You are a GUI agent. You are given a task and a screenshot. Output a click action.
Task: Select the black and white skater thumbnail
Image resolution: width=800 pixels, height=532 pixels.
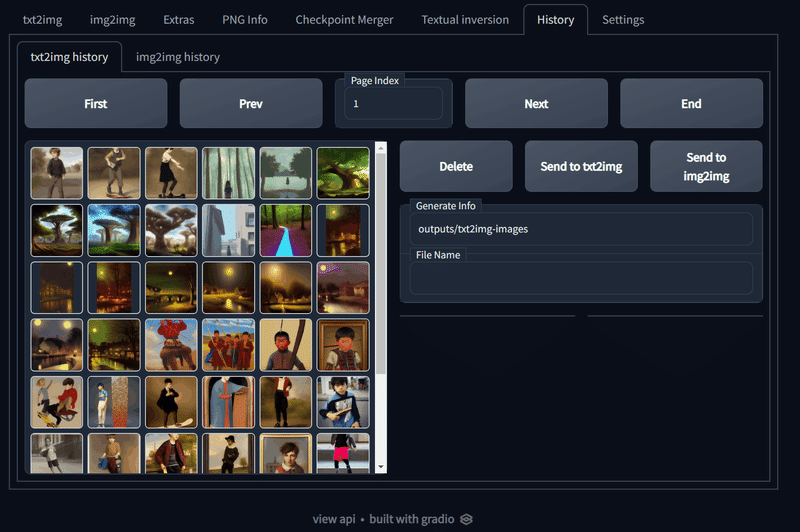tap(57, 453)
